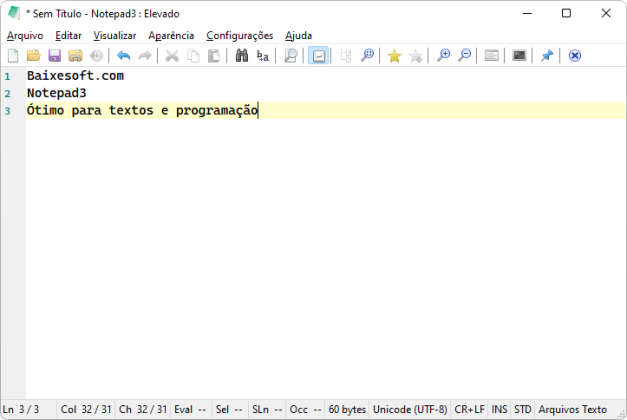Choose scheme via Arquivos Texto status
Viewport: 627px width, 420px height.
(x=573, y=410)
